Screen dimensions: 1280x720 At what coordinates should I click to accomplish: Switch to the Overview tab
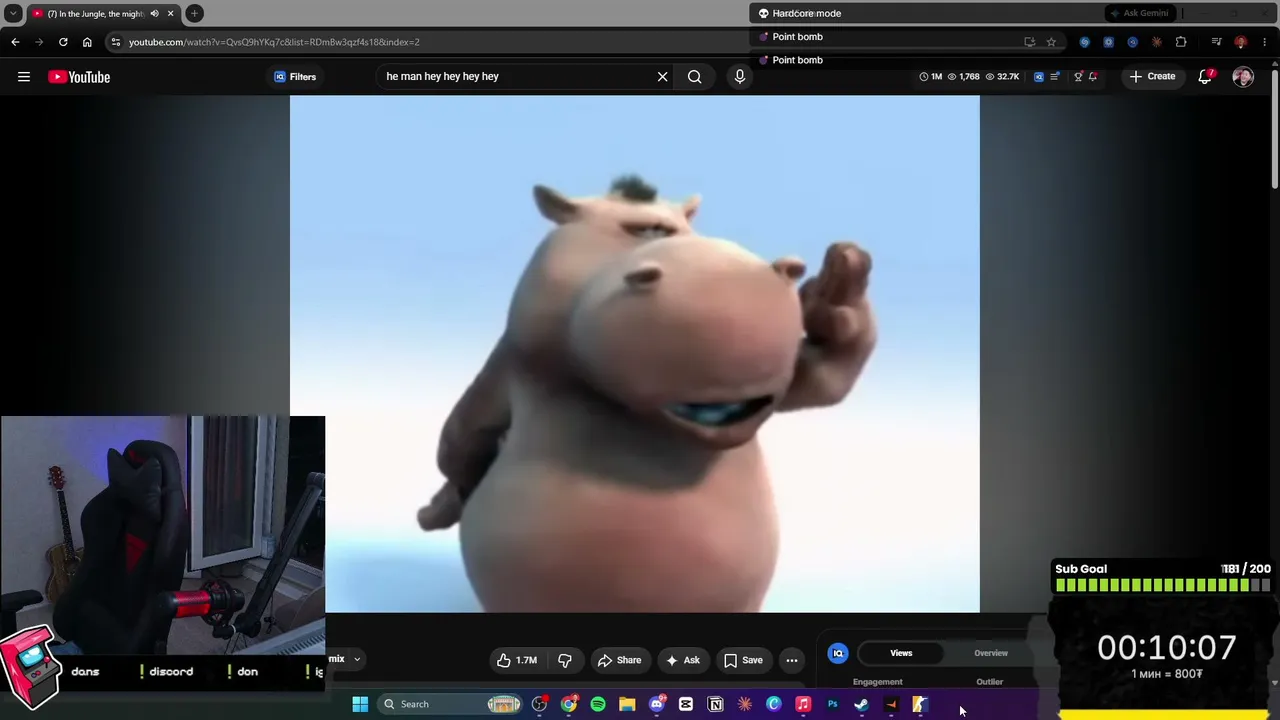pos(991,653)
